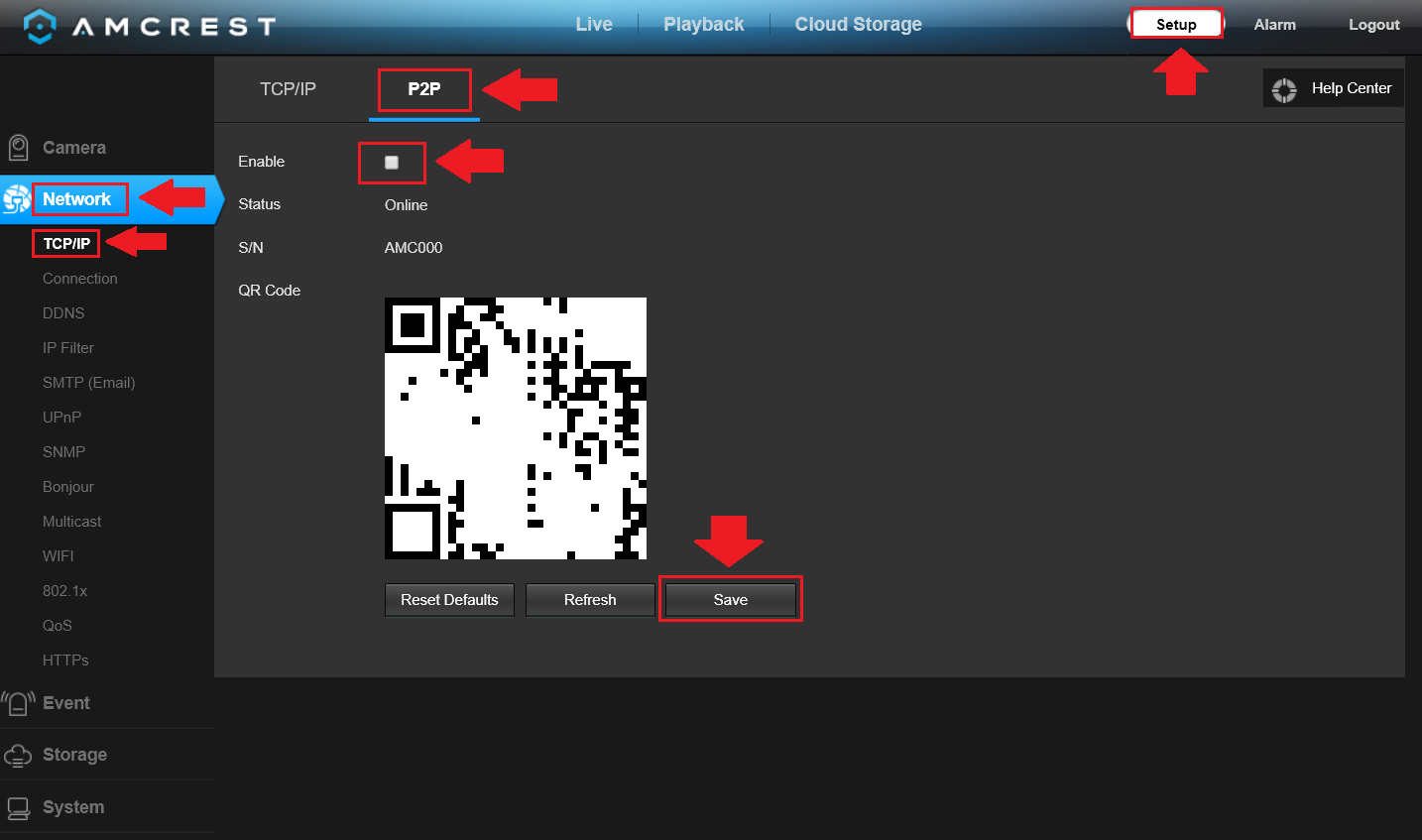The image size is (1422, 840).
Task: Click the Reset Defaults button
Action: pos(449,600)
